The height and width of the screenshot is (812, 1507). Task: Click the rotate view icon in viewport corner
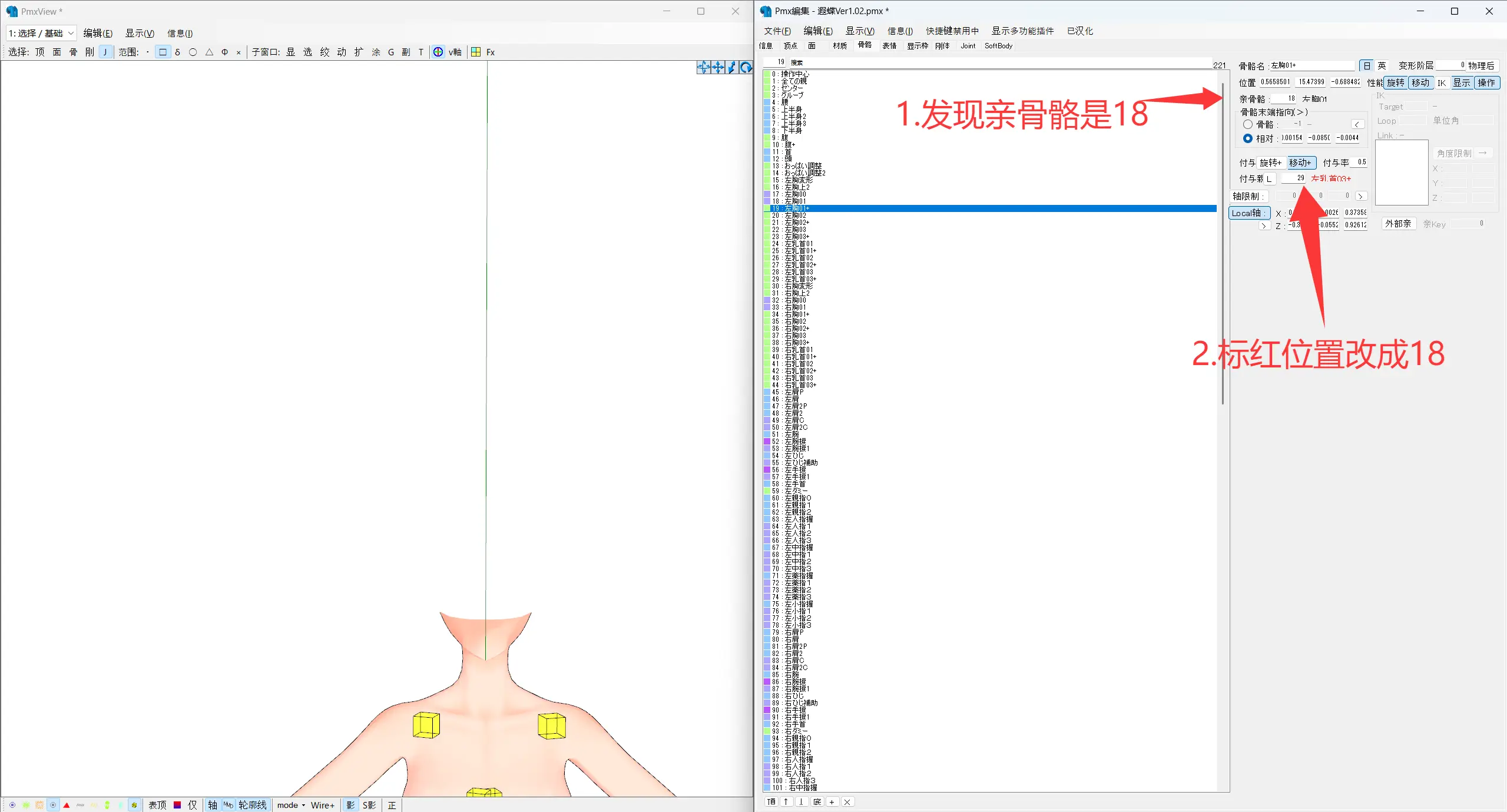(x=746, y=68)
